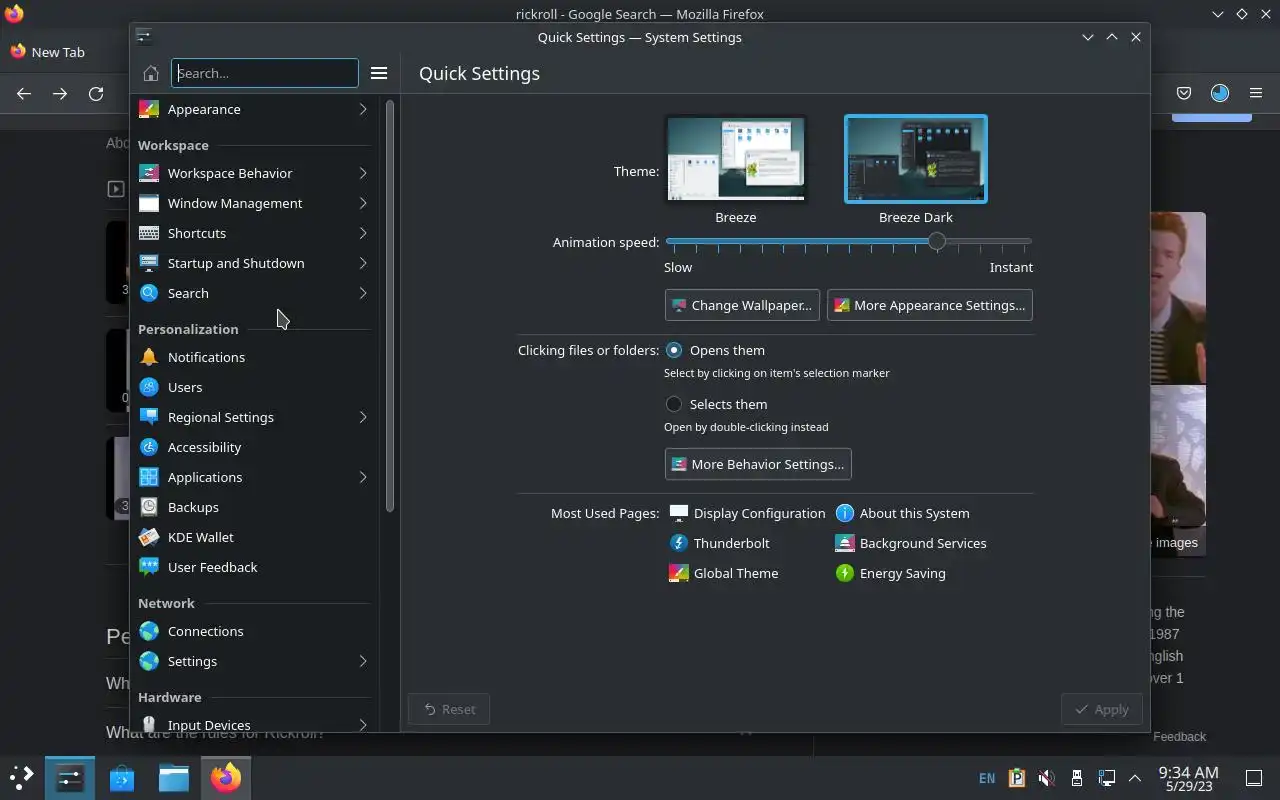Select the Opens them radio button
1280x800 pixels.
(x=674, y=350)
